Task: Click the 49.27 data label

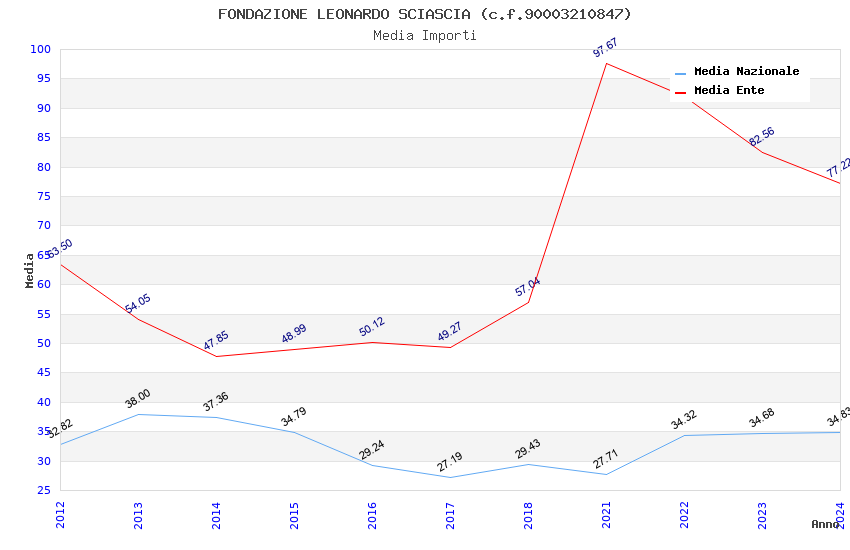Action: 449,331
